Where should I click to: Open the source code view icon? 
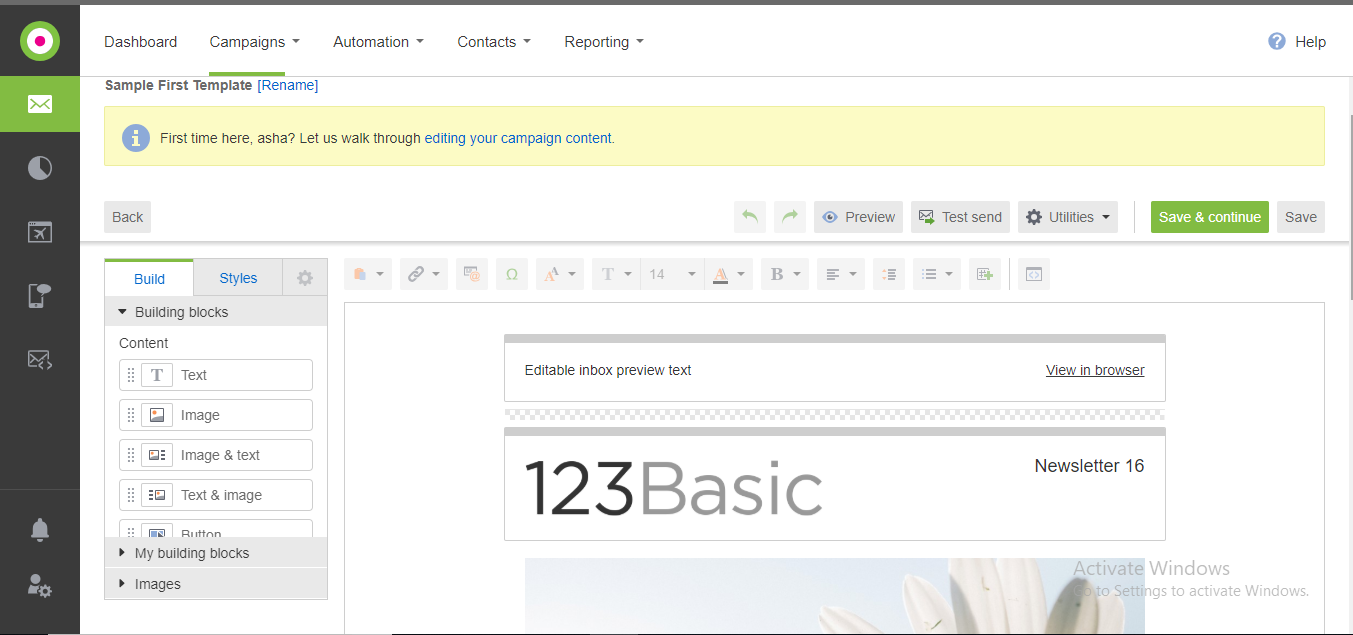(1034, 274)
